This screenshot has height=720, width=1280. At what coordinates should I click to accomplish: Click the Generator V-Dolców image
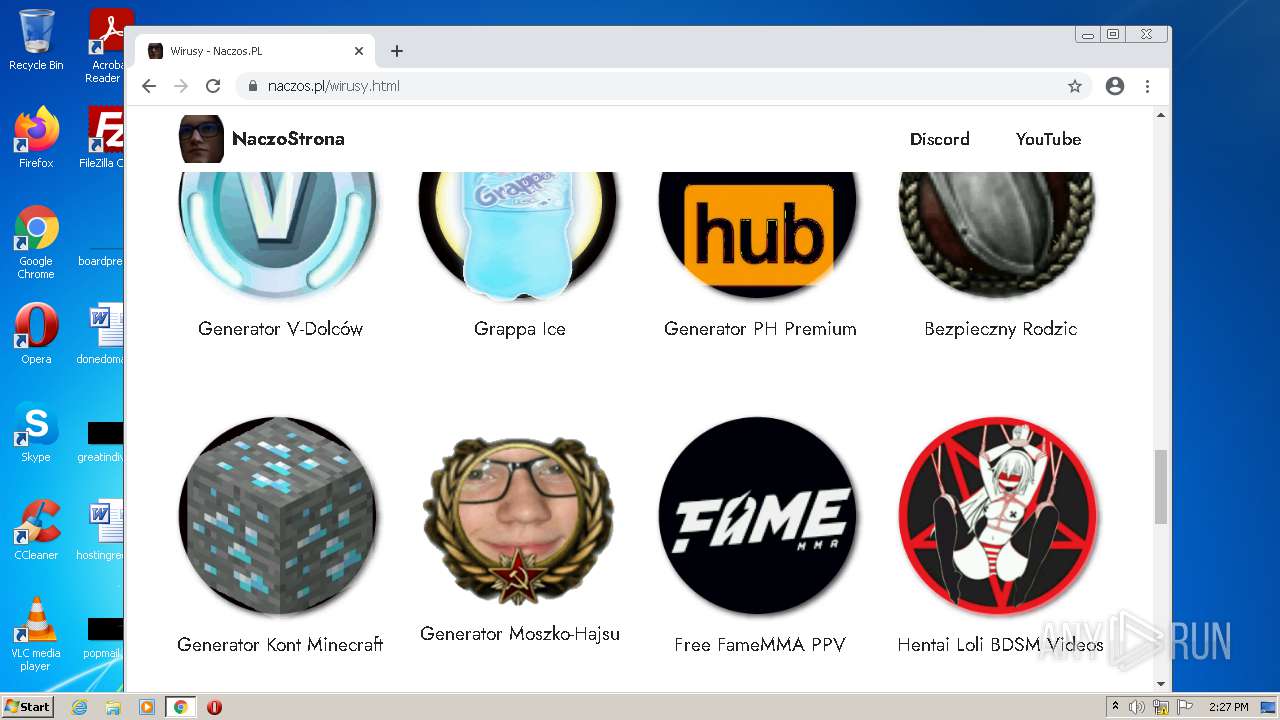click(x=279, y=235)
